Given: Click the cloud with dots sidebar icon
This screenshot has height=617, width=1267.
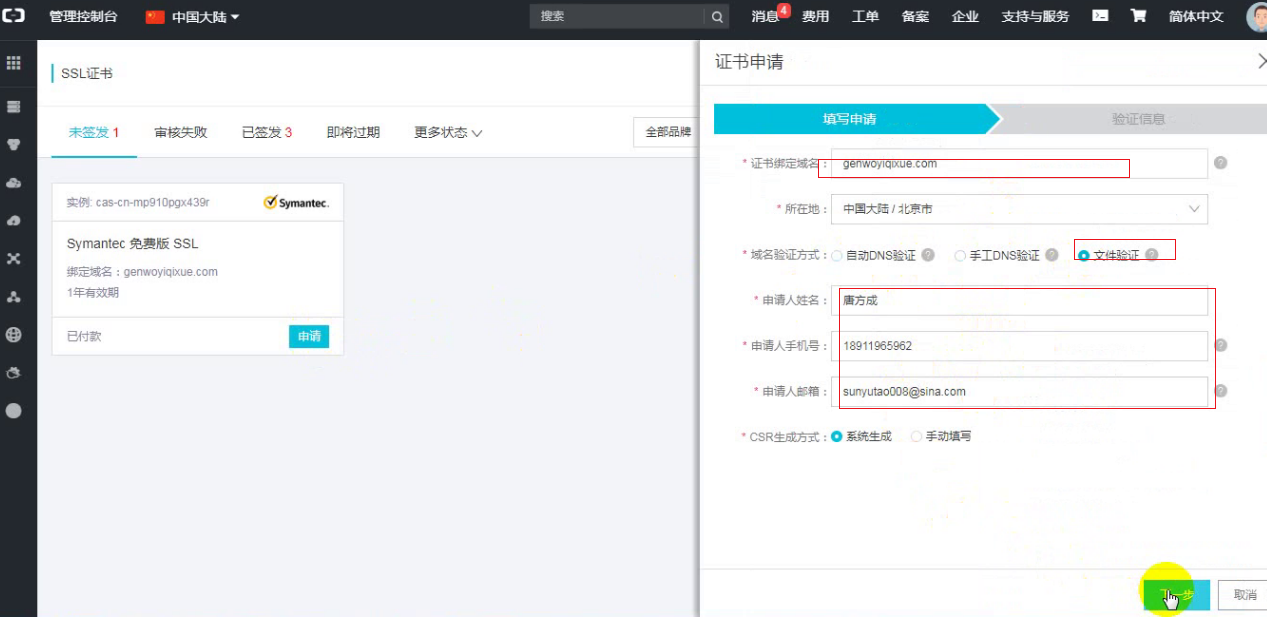Looking at the screenshot, I should click(14, 183).
